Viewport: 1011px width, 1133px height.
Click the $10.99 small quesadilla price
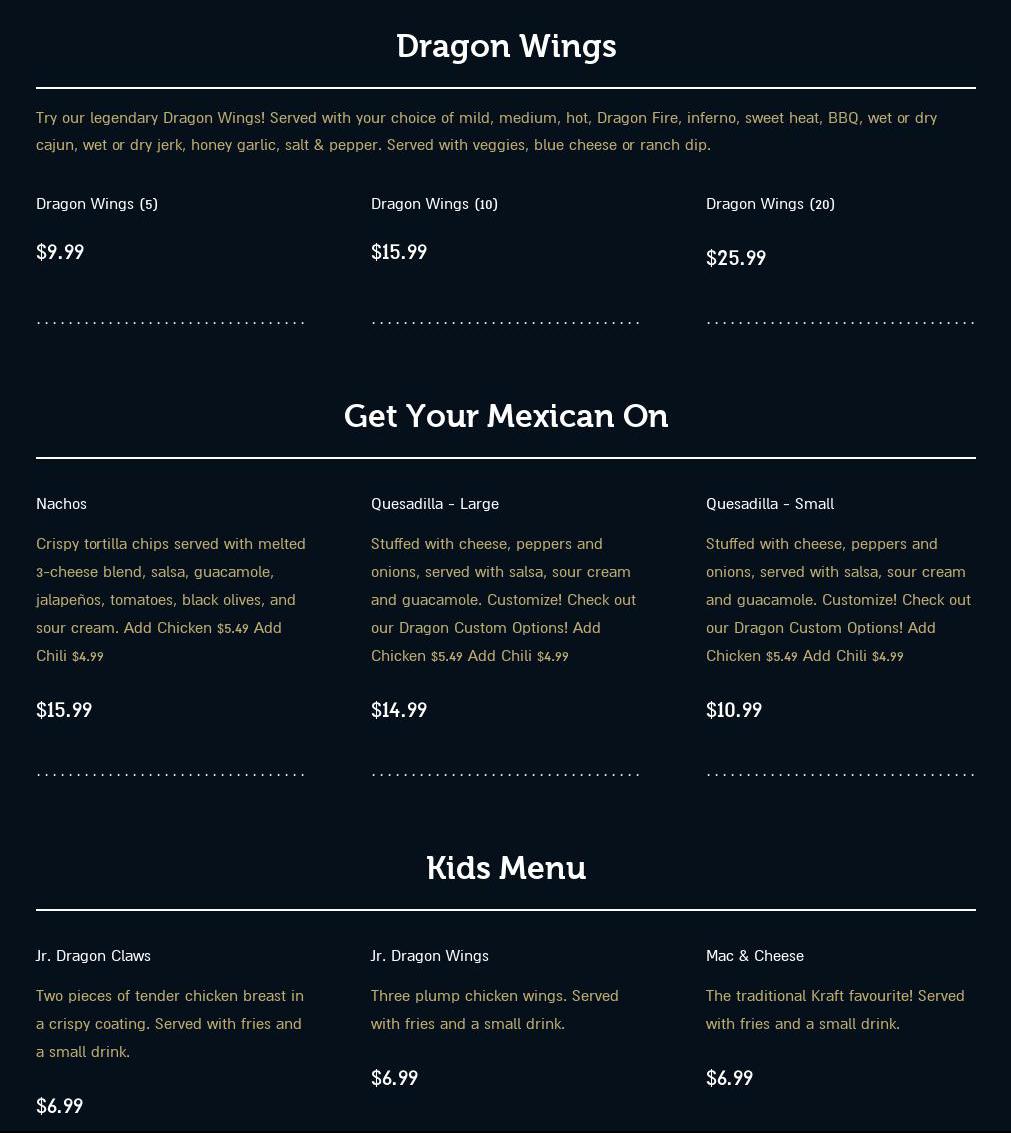[x=734, y=710]
